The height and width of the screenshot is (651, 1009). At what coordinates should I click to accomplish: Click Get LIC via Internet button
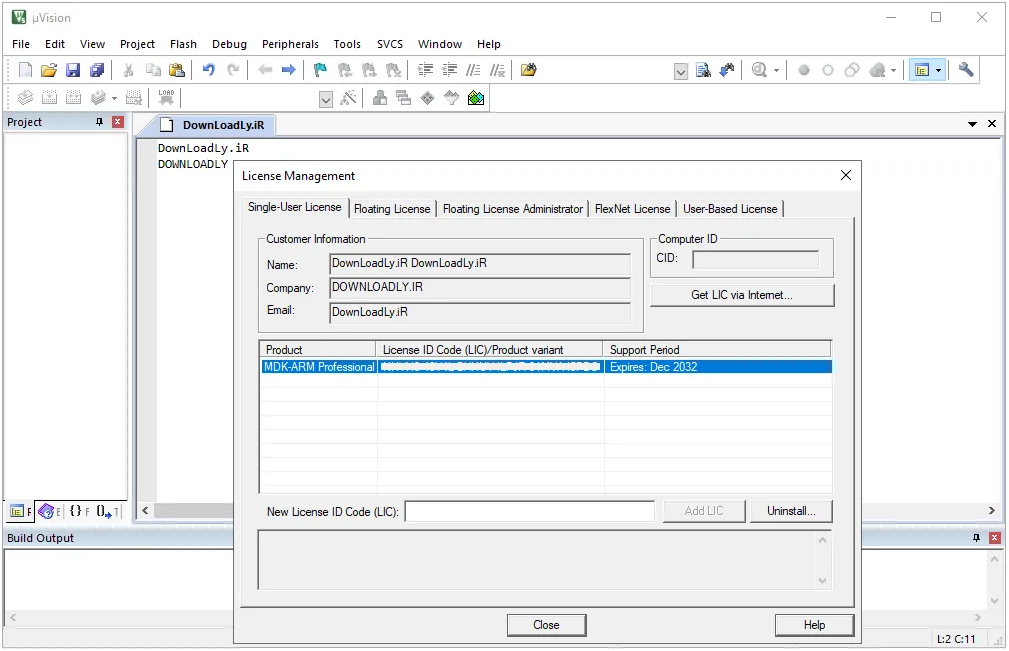[x=742, y=295]
